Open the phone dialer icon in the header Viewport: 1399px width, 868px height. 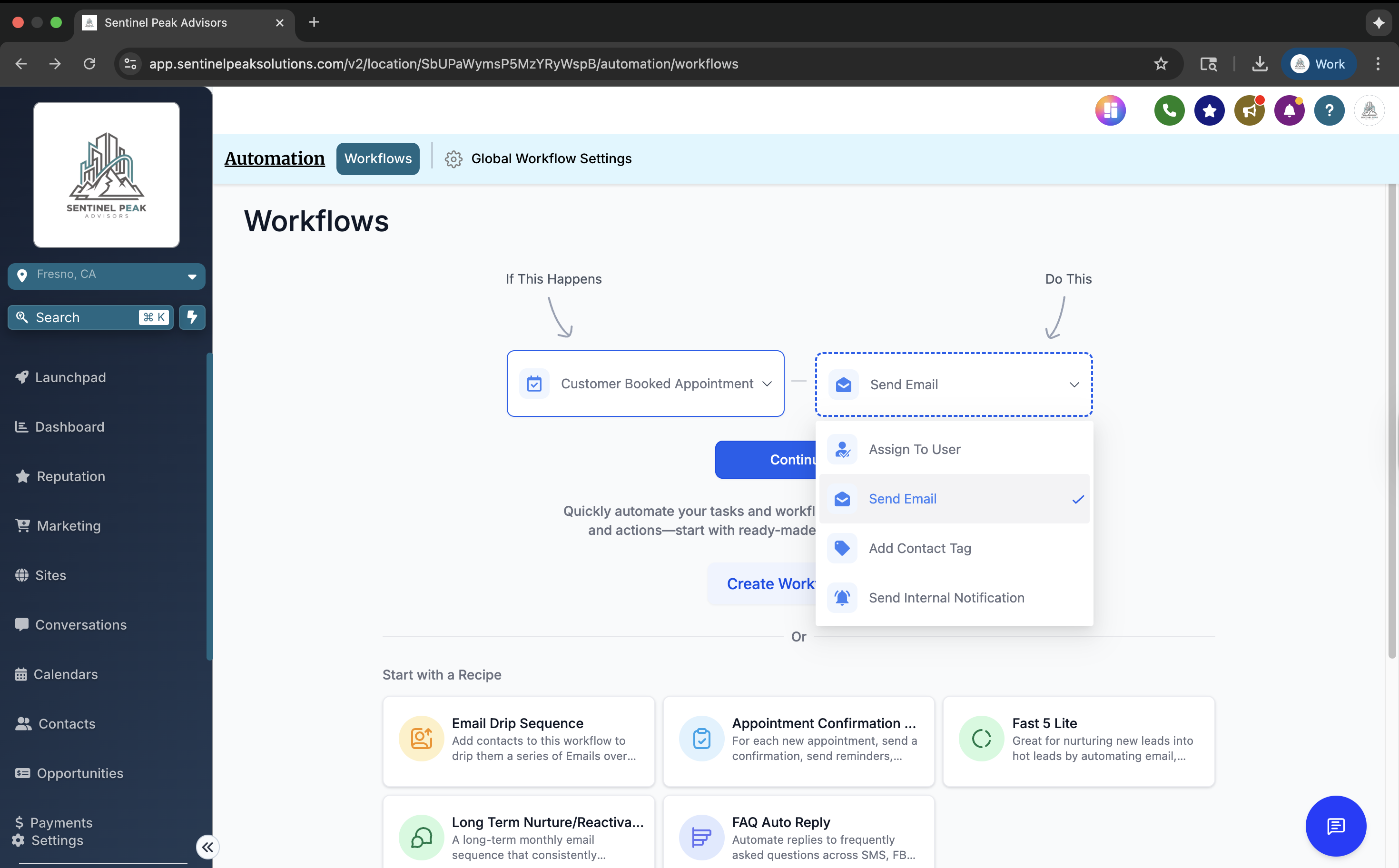click(1168, 110)
